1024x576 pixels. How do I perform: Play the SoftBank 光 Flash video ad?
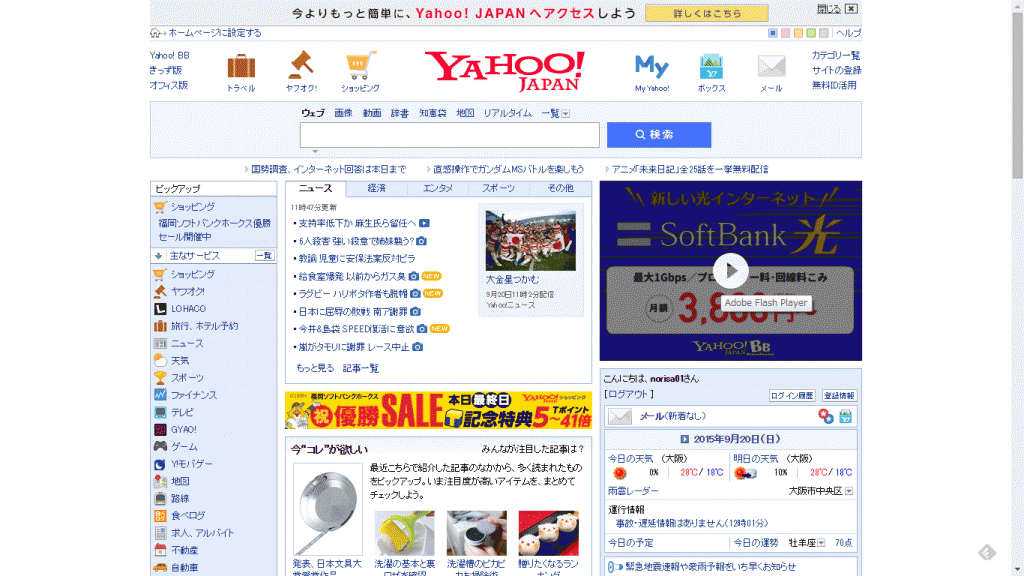[x=731, y=270]
